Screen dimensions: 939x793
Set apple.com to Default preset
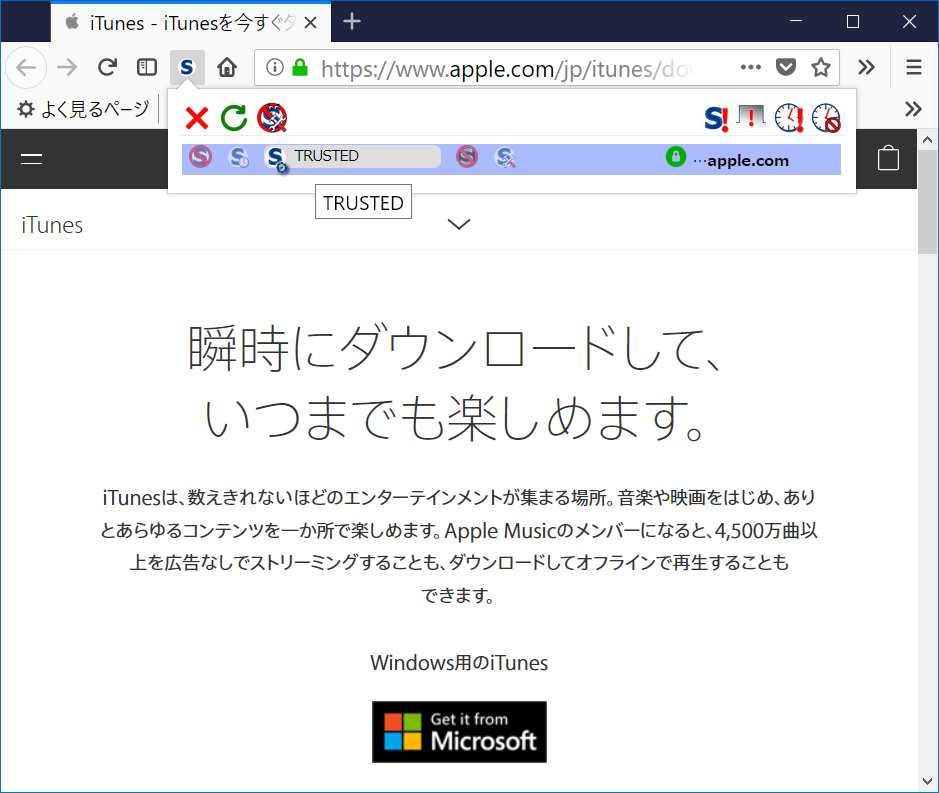coord(201,157)
